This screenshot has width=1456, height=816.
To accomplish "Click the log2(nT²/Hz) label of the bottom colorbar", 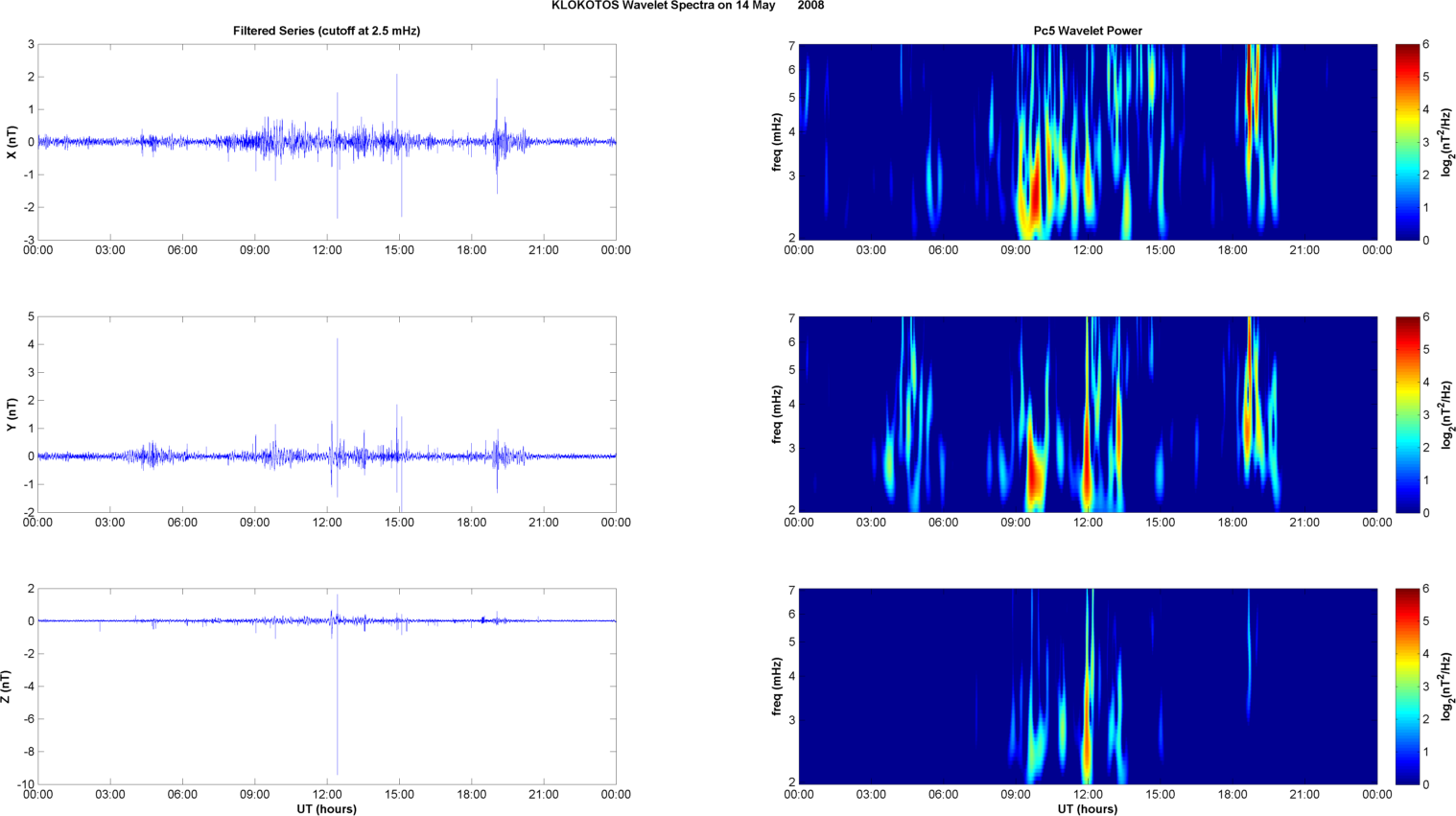I will tap(1446, 687).
